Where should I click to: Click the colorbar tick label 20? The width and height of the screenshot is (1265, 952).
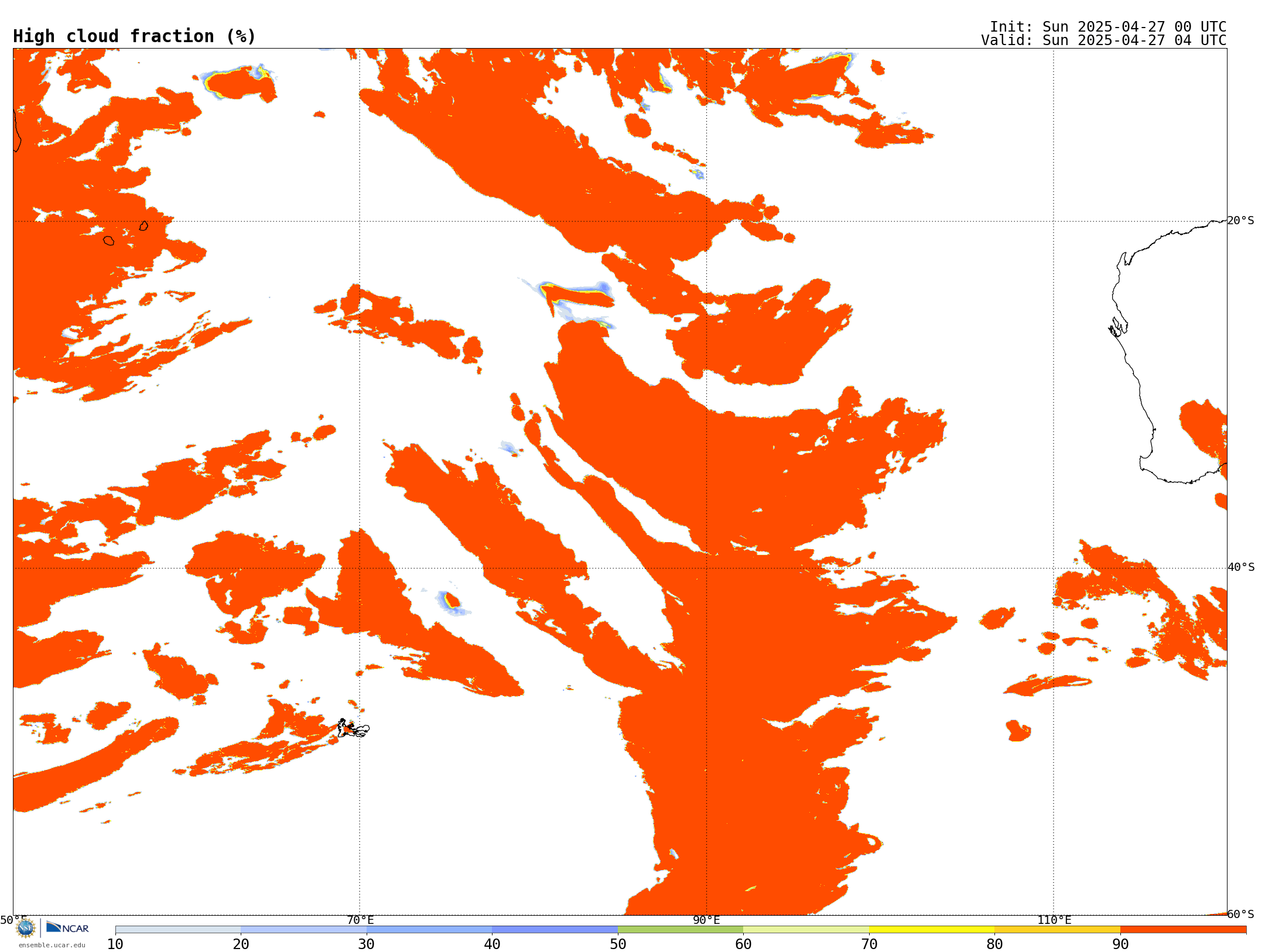click(x=241, y=944)
